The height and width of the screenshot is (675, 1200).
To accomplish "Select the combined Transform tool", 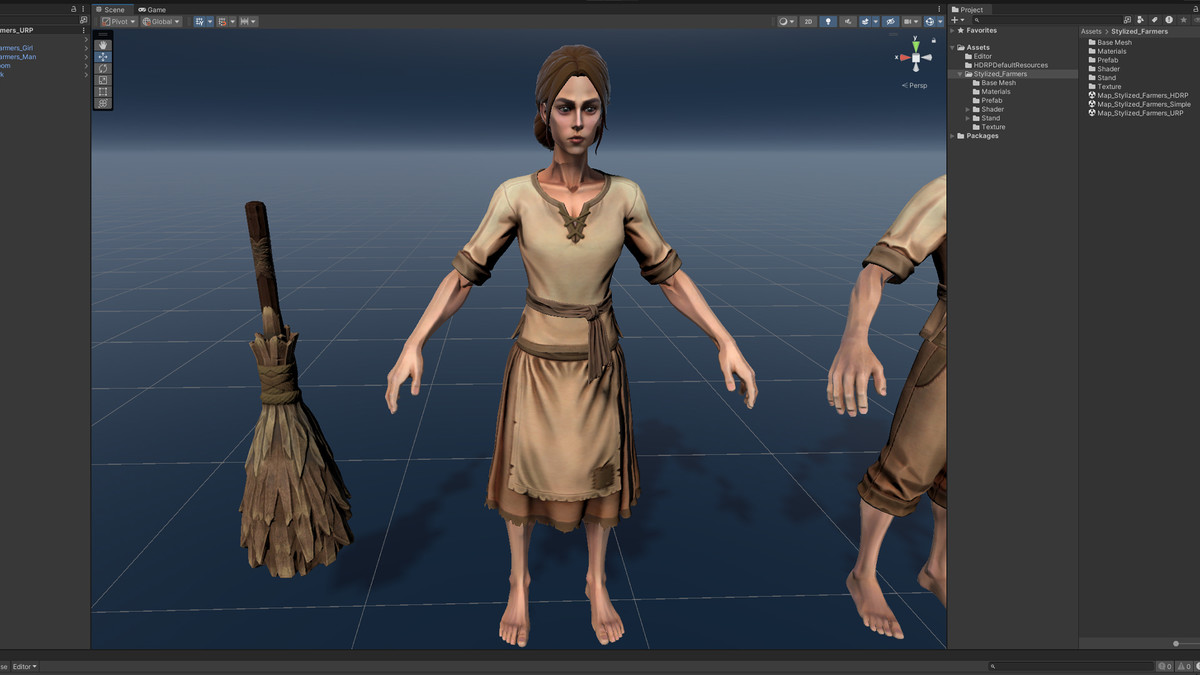I will [x=103, y=103].
